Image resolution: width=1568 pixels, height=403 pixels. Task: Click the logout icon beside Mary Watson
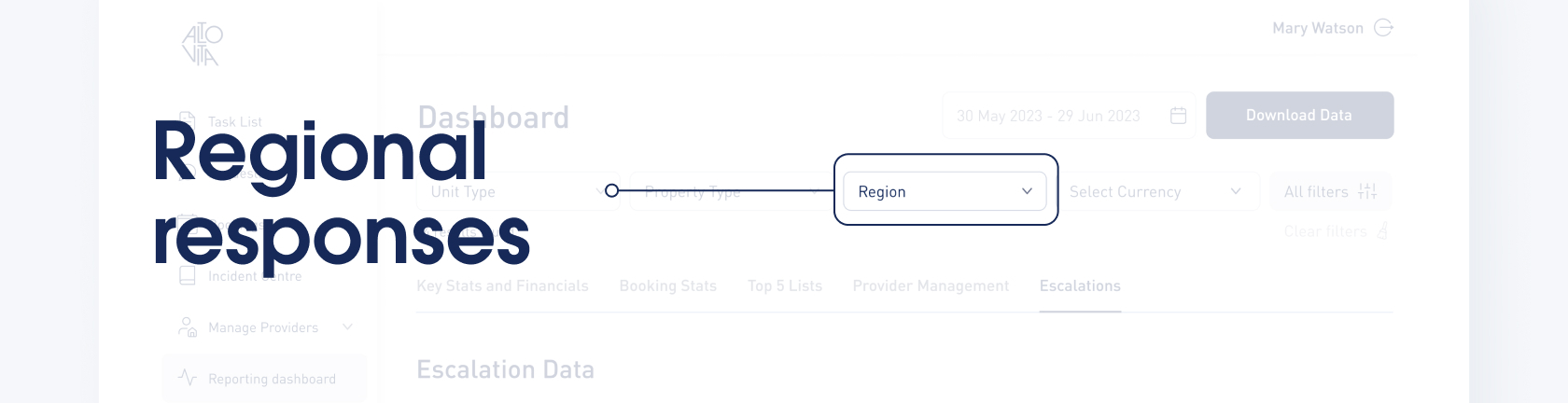1384,28
